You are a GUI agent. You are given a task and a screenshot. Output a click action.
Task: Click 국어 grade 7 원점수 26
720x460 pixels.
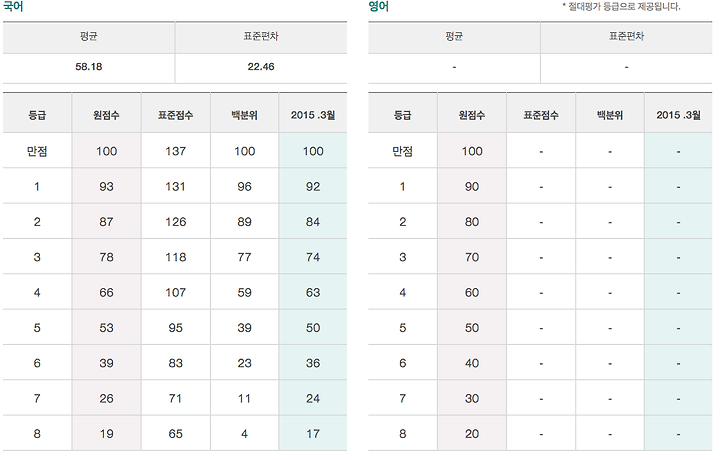click(107, 398)
